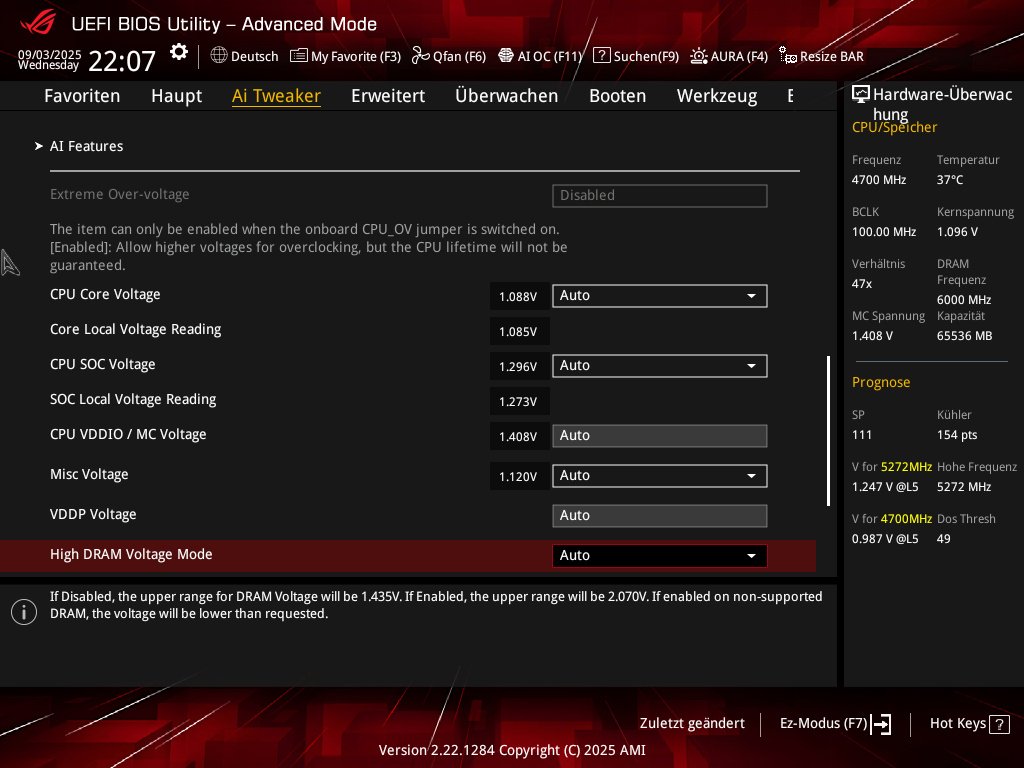Expand the AI Features submenu
The image size is (1024, 768).
[86, 146]
